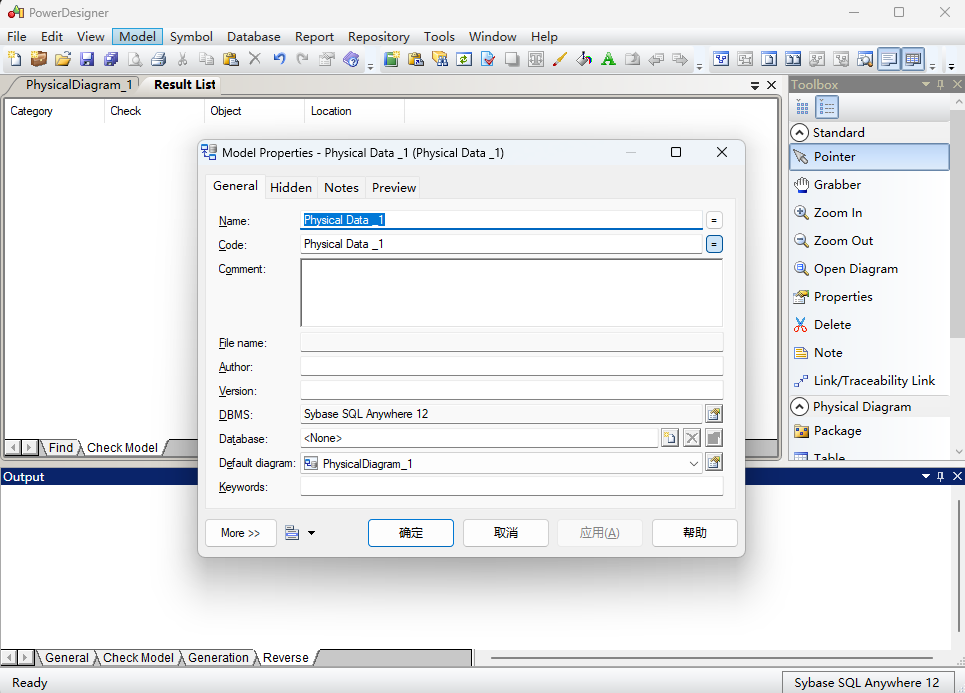Open DBMS properties button next to Sybase
This screenshot has width=965, height=693.
714,414
